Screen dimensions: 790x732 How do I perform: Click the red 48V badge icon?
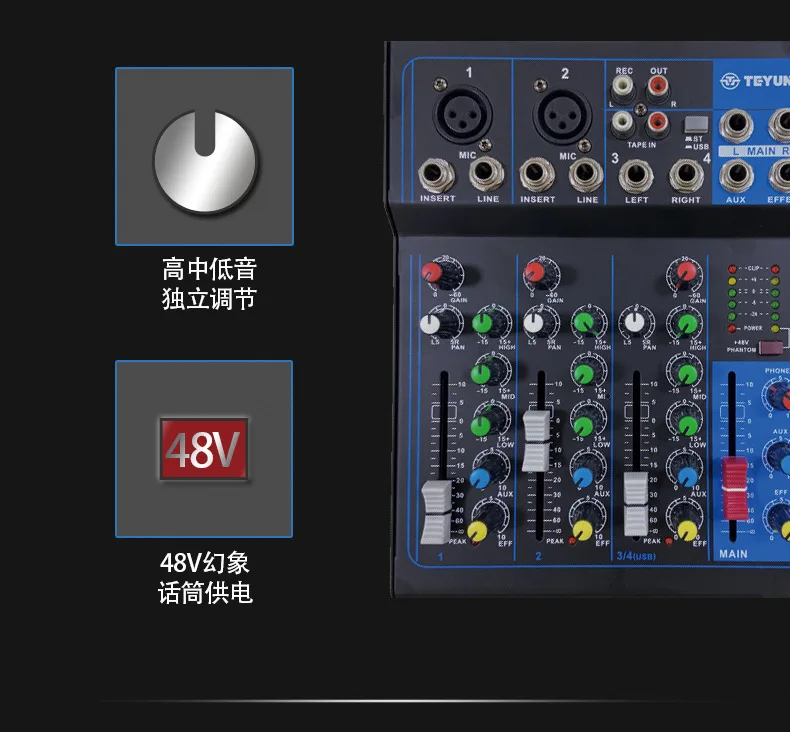(204, 449)
